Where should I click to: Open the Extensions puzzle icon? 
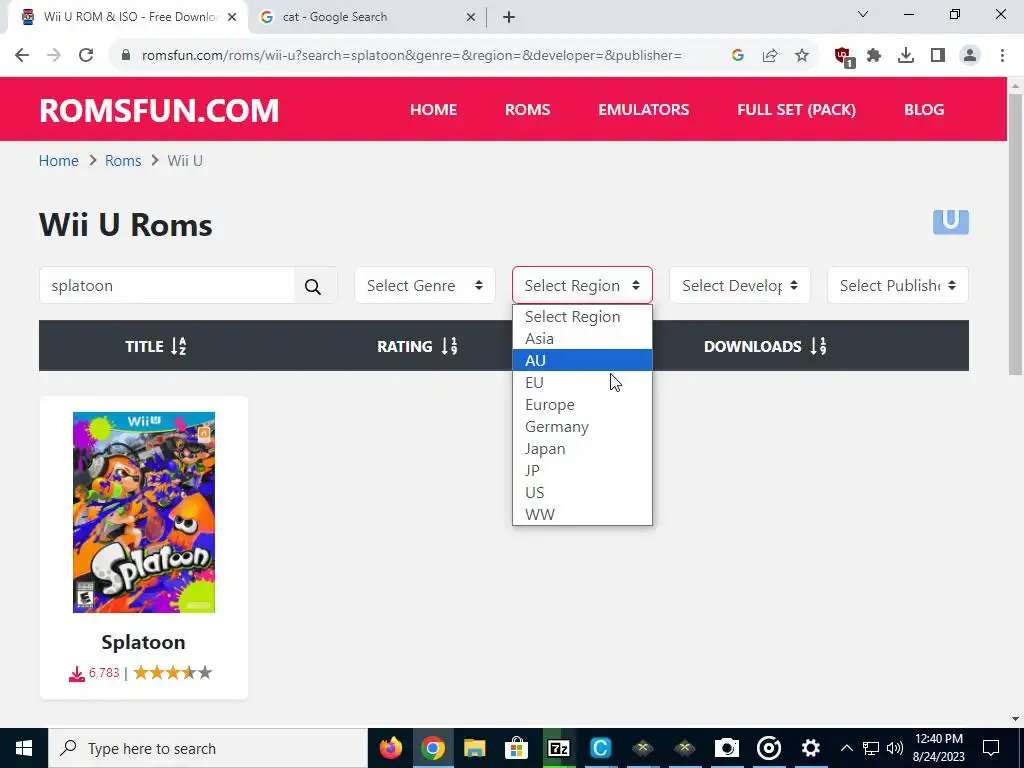tap(874, 56)
